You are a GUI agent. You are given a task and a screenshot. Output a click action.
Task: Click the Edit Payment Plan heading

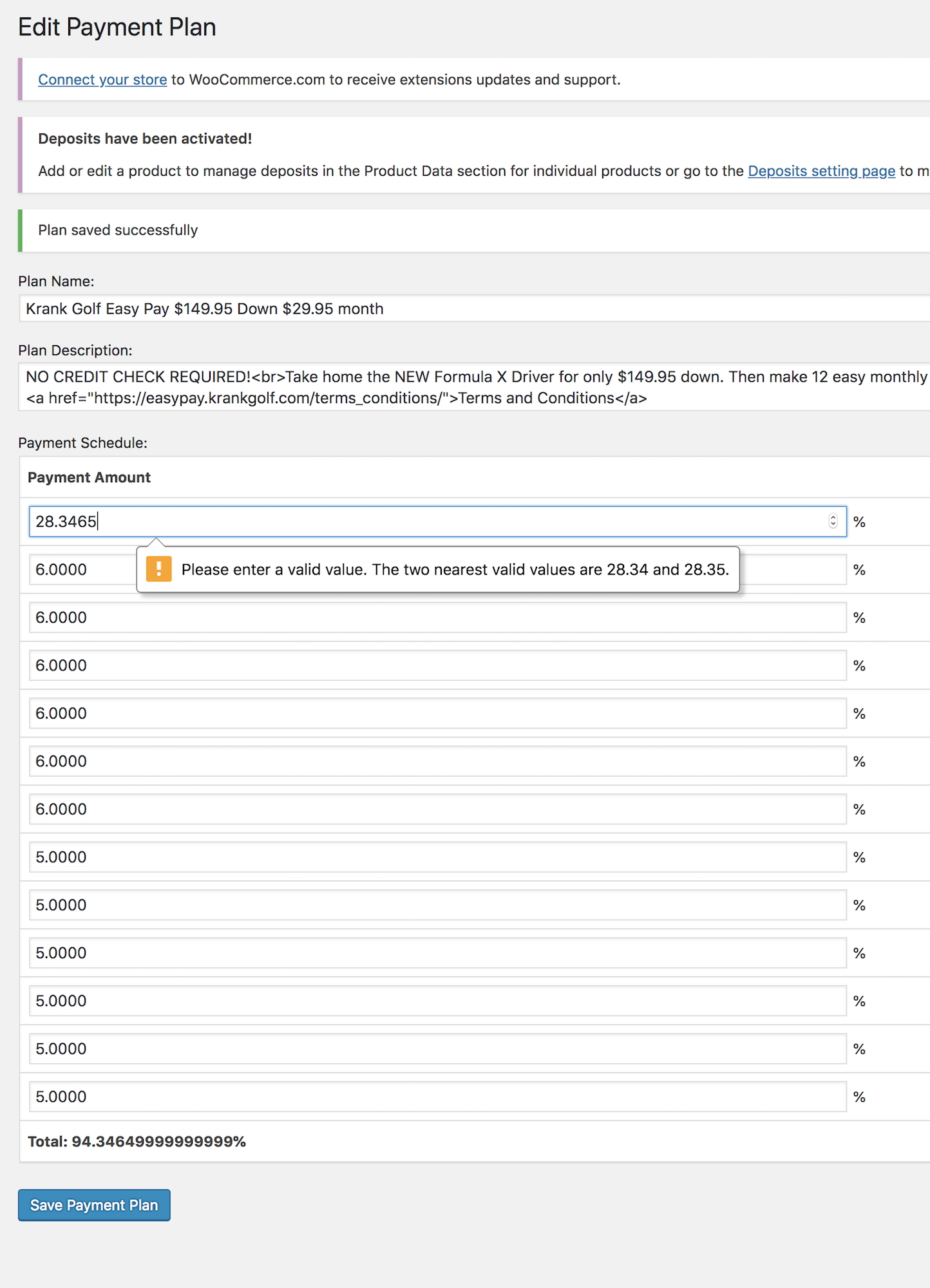click(x=117, y=27)
